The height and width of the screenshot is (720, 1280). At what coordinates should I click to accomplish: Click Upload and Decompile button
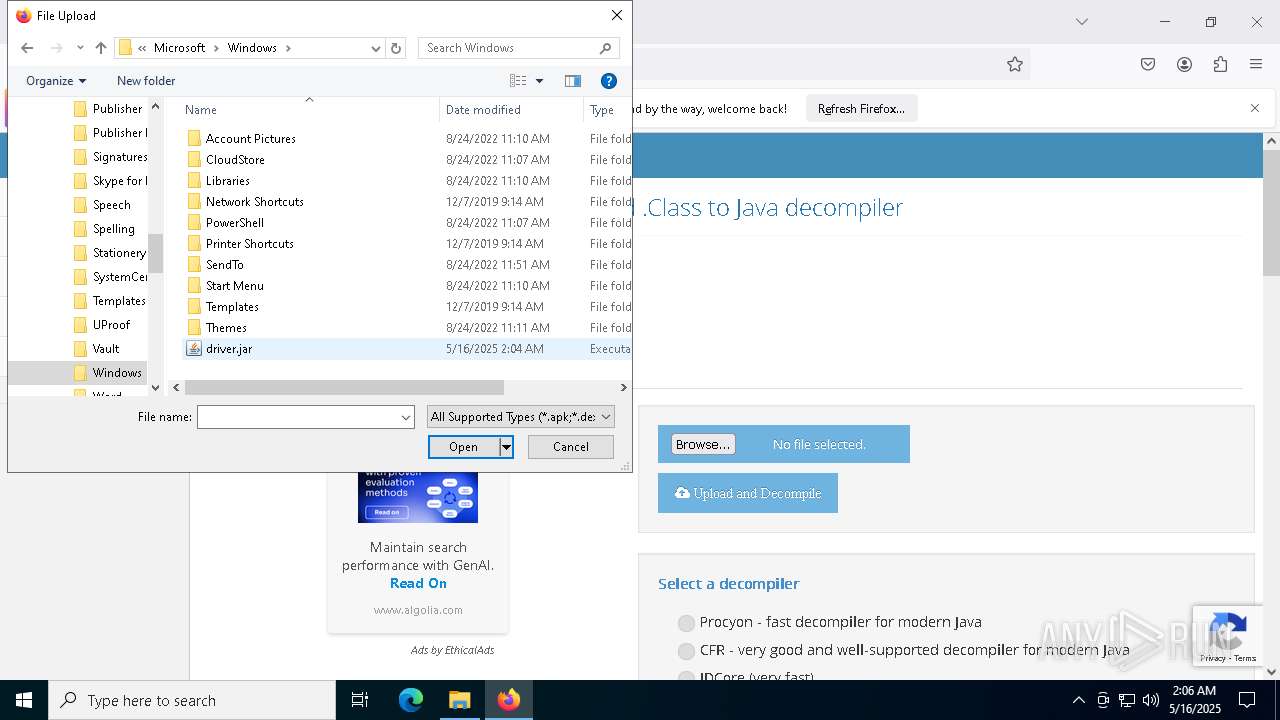[x=748, y=493]
